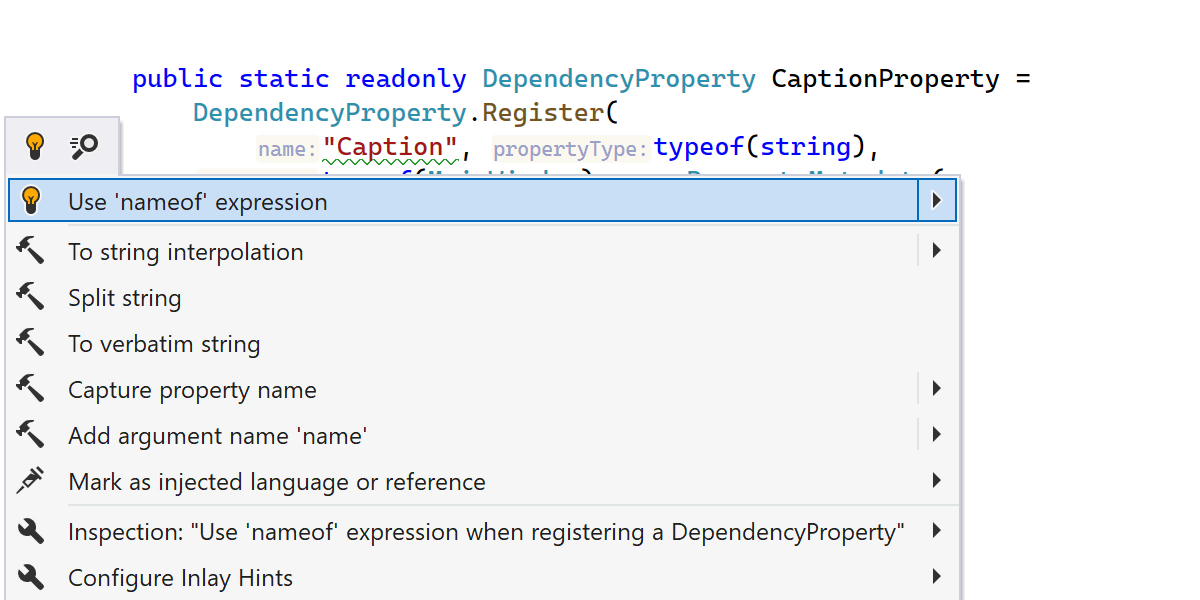Click the CaptionProperty field name in code
The width and height of the screenshot is (1200, 600).
coord(885,79)
